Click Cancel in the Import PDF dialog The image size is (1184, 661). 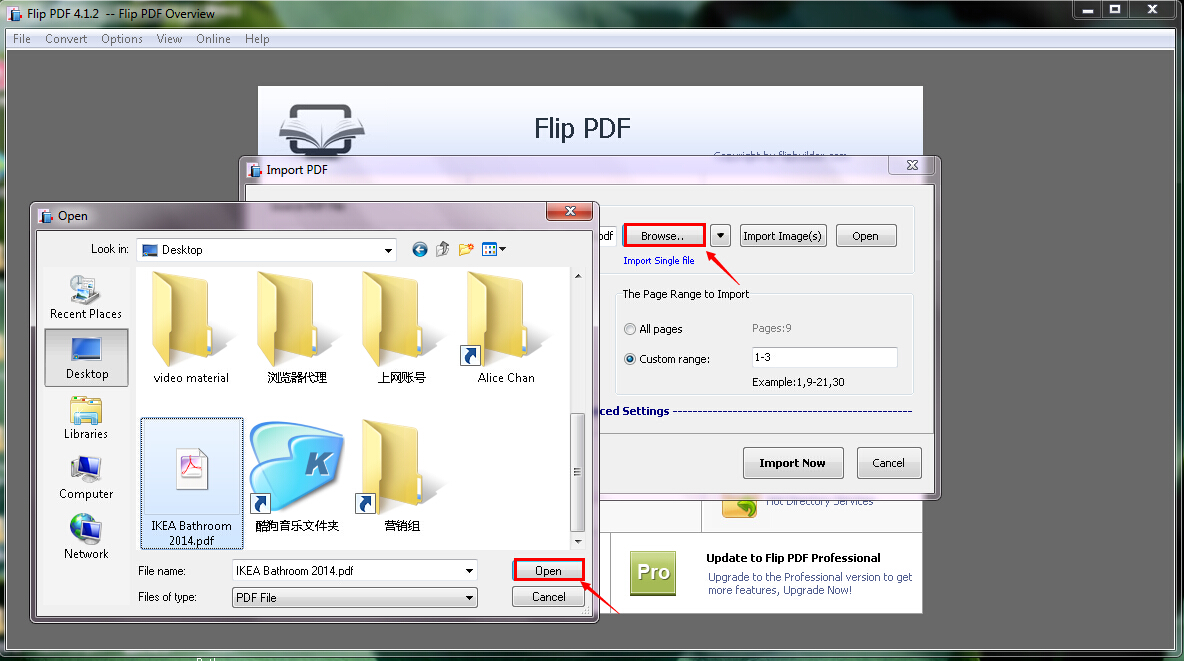[x=888, y=463]
